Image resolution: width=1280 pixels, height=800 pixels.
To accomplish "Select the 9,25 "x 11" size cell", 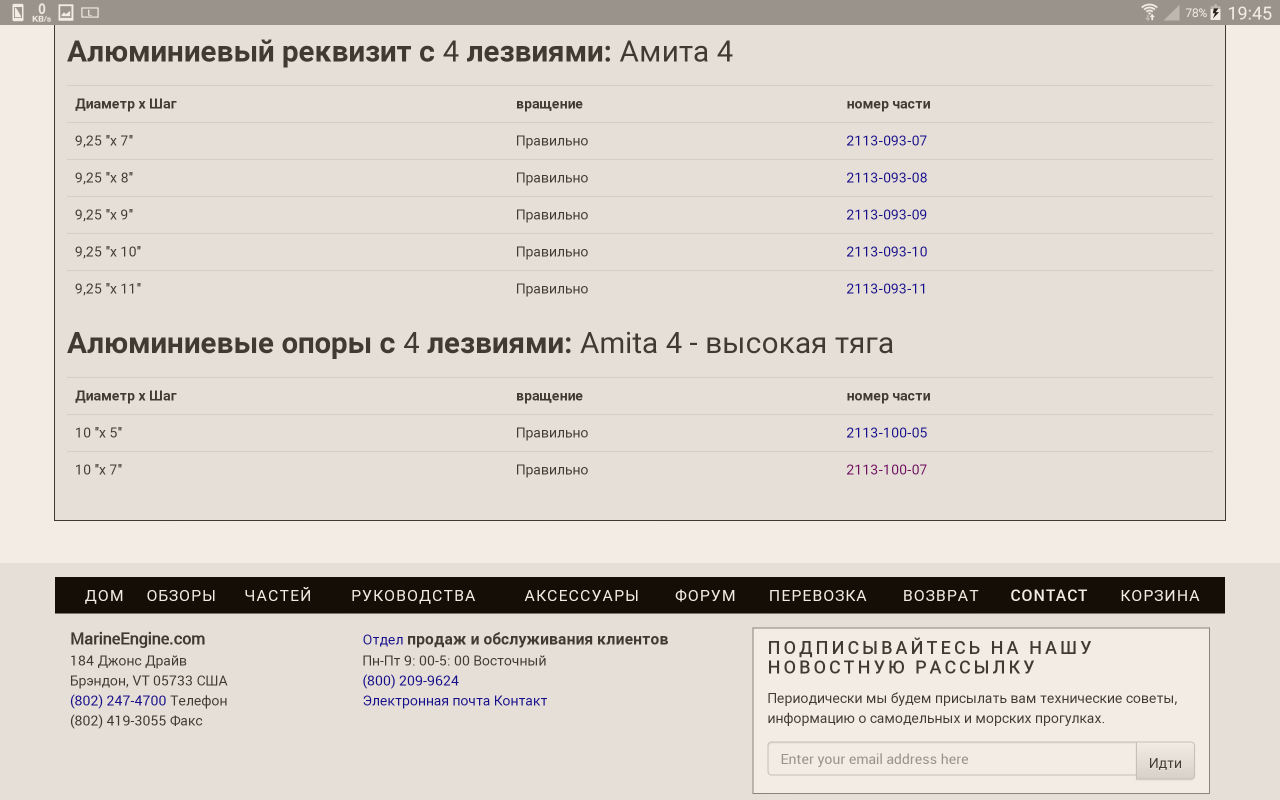I will pos(108,289).
